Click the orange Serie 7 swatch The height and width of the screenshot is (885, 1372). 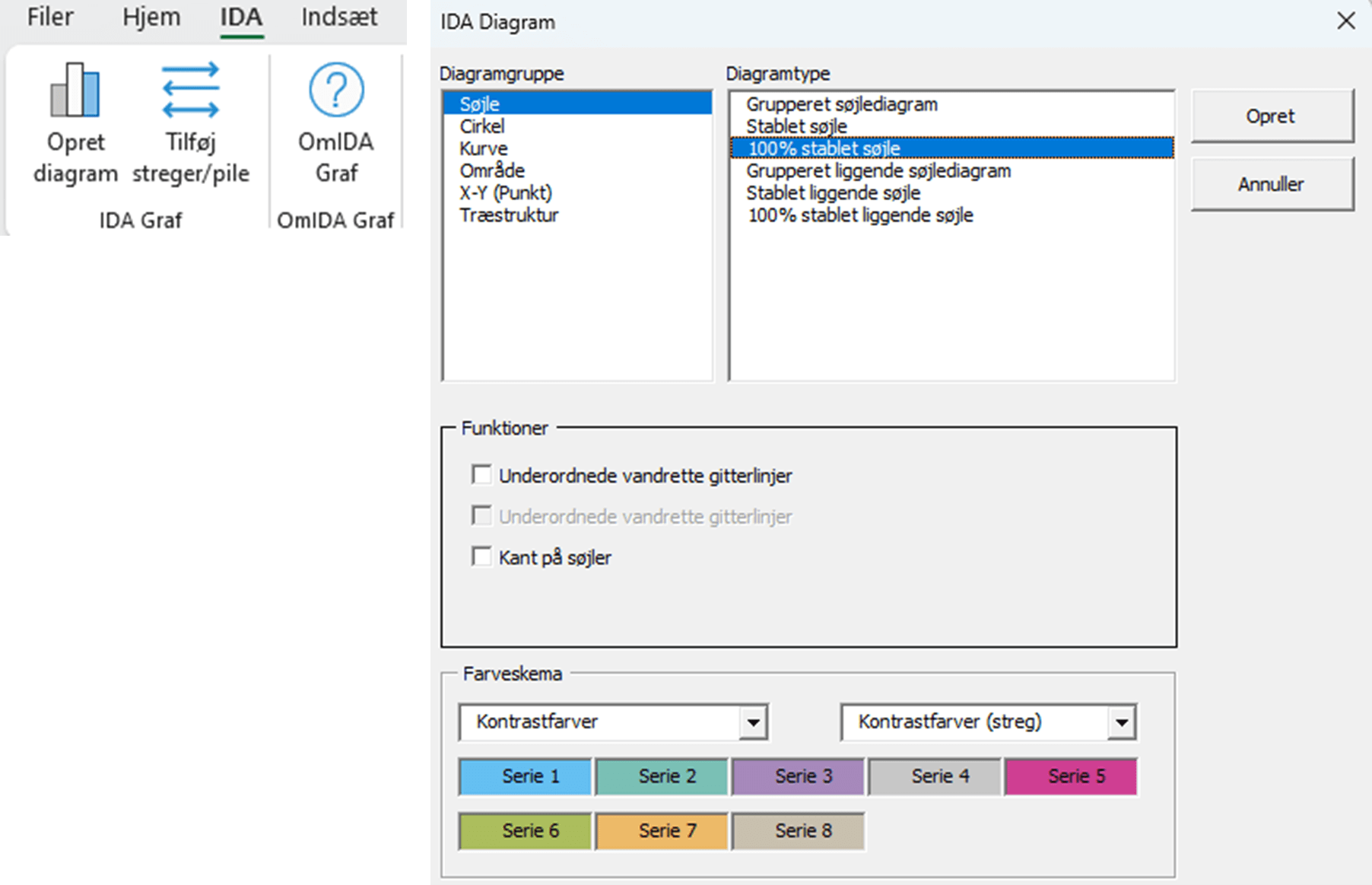point(661,830)
